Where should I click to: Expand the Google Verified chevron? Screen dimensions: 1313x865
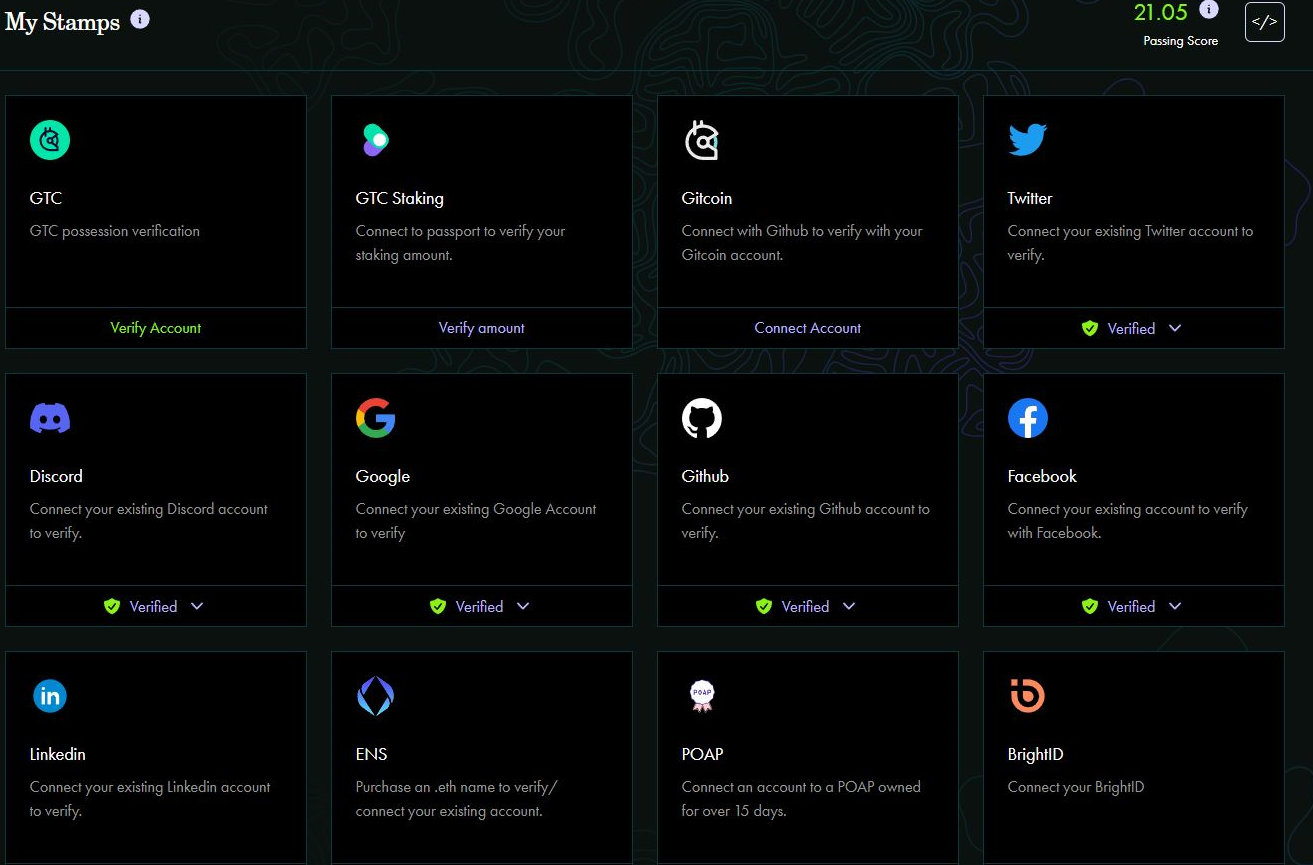(523, 606)
